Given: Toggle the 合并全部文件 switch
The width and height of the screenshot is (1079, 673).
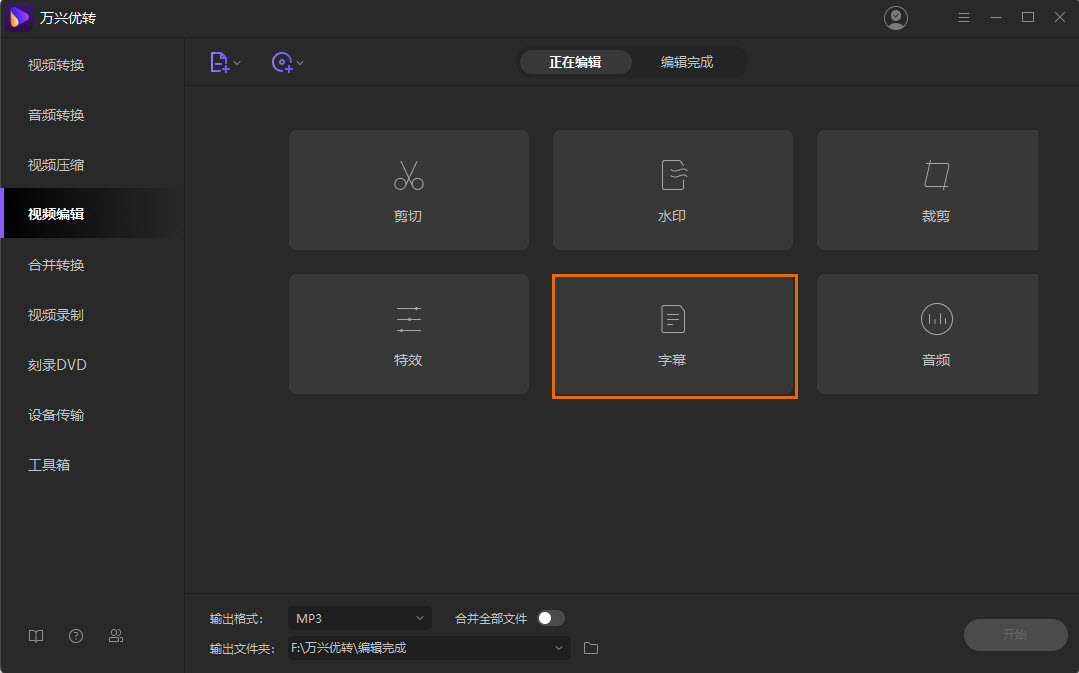Looking at the screenshot, I should tap(551, 618).
